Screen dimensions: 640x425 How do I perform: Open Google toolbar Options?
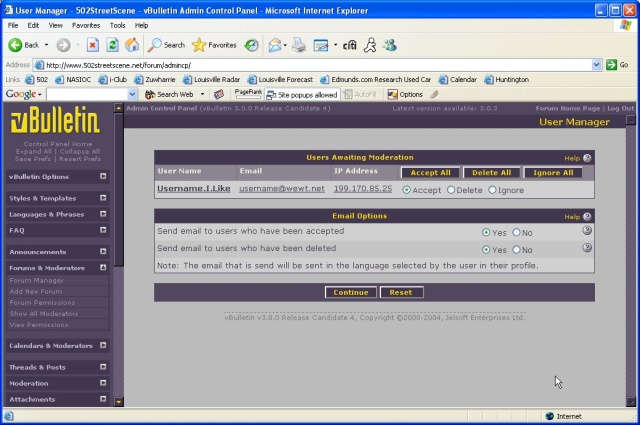click(405, 95)
